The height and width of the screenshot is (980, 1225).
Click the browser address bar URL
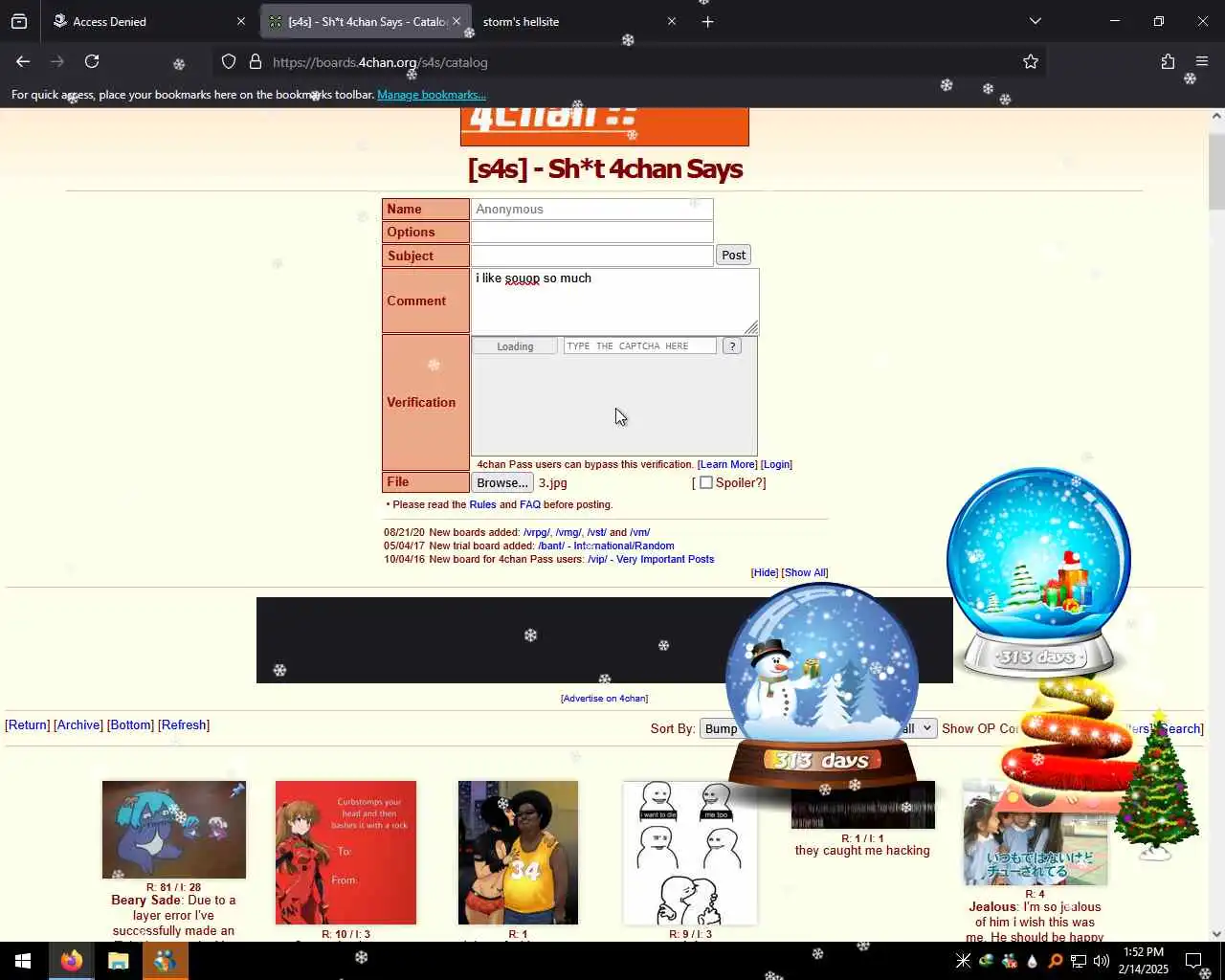[380, 62]
